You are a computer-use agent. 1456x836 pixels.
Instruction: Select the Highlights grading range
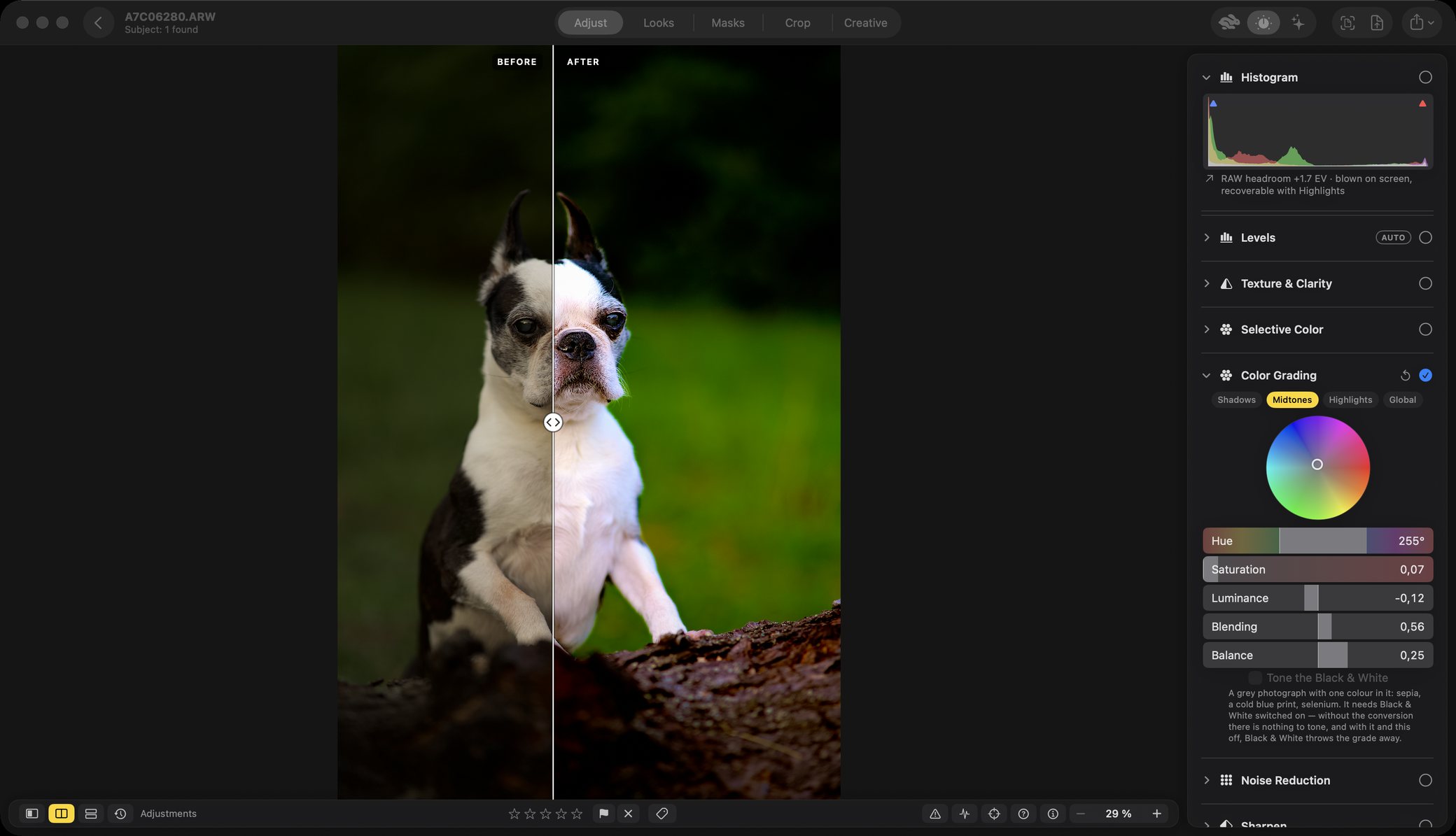[x=1350, y=399]
